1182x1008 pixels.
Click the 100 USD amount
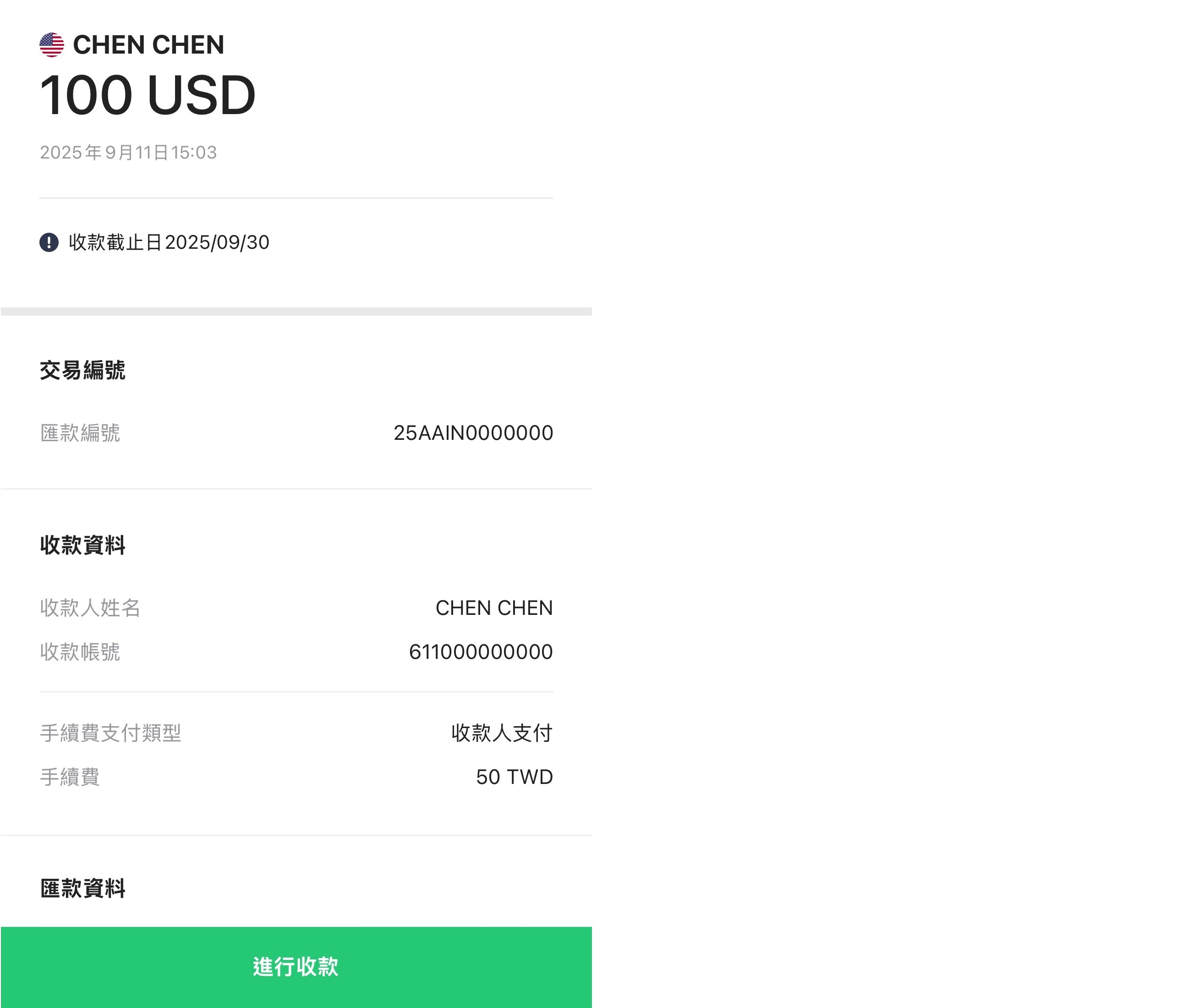click(147, 95)
